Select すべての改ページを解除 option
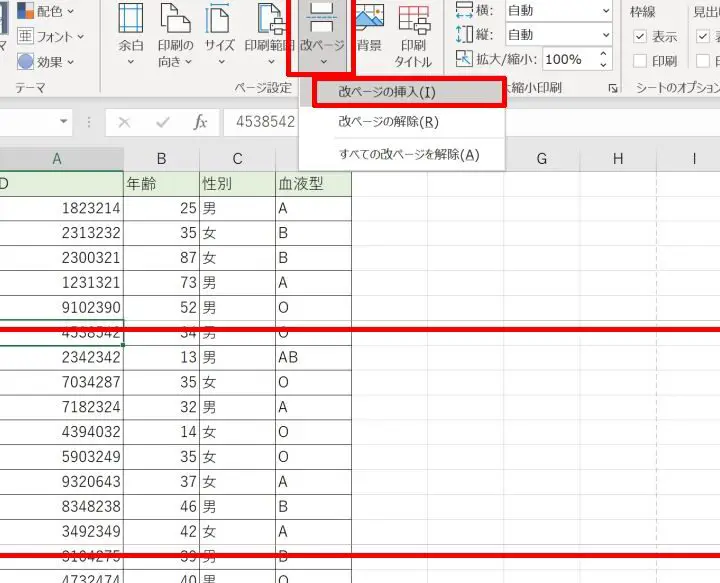Screen dimensions: 720x583 (x=408, y=155)
